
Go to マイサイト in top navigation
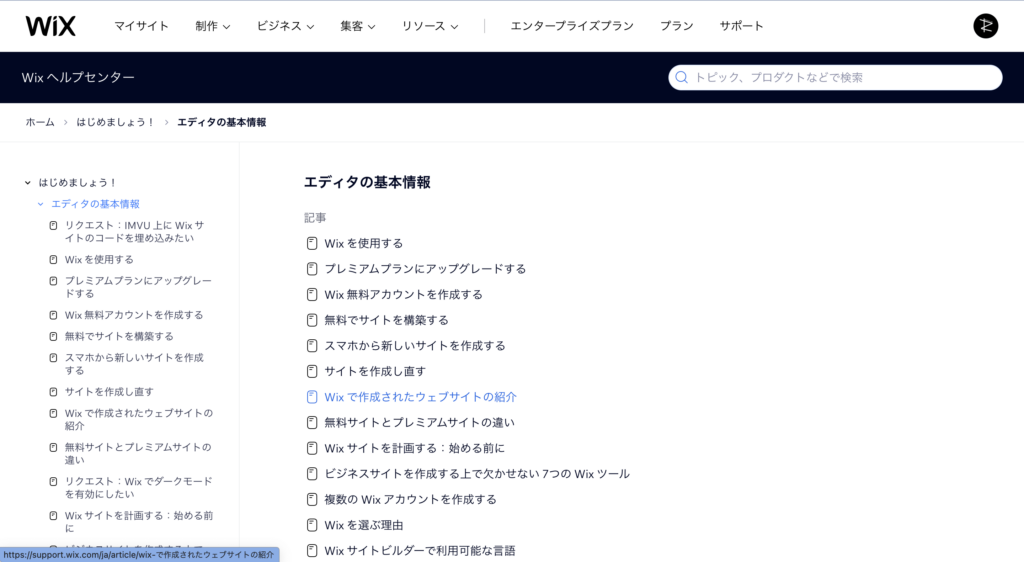141,26
